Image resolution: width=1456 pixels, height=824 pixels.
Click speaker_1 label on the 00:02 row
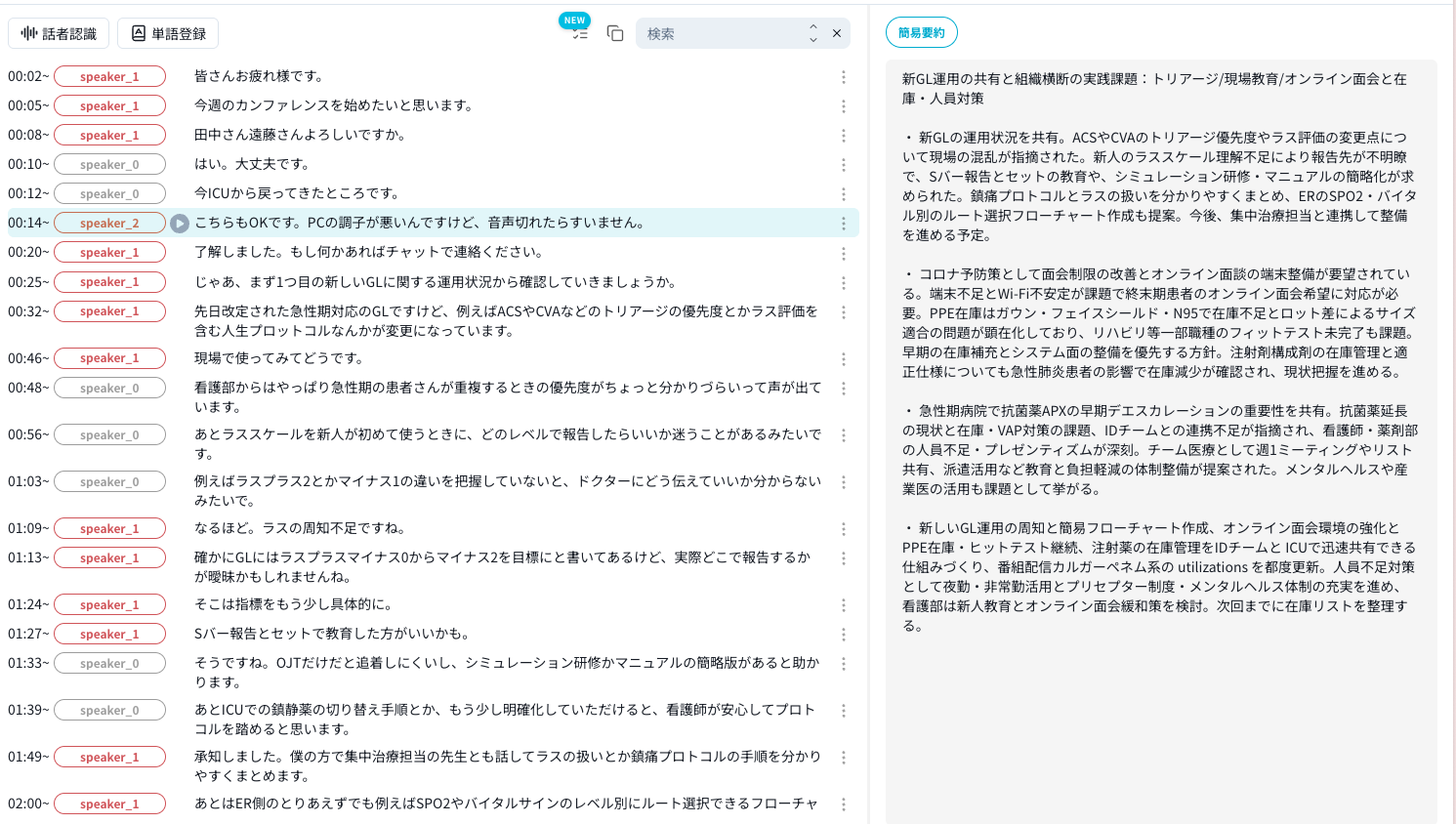109,76
